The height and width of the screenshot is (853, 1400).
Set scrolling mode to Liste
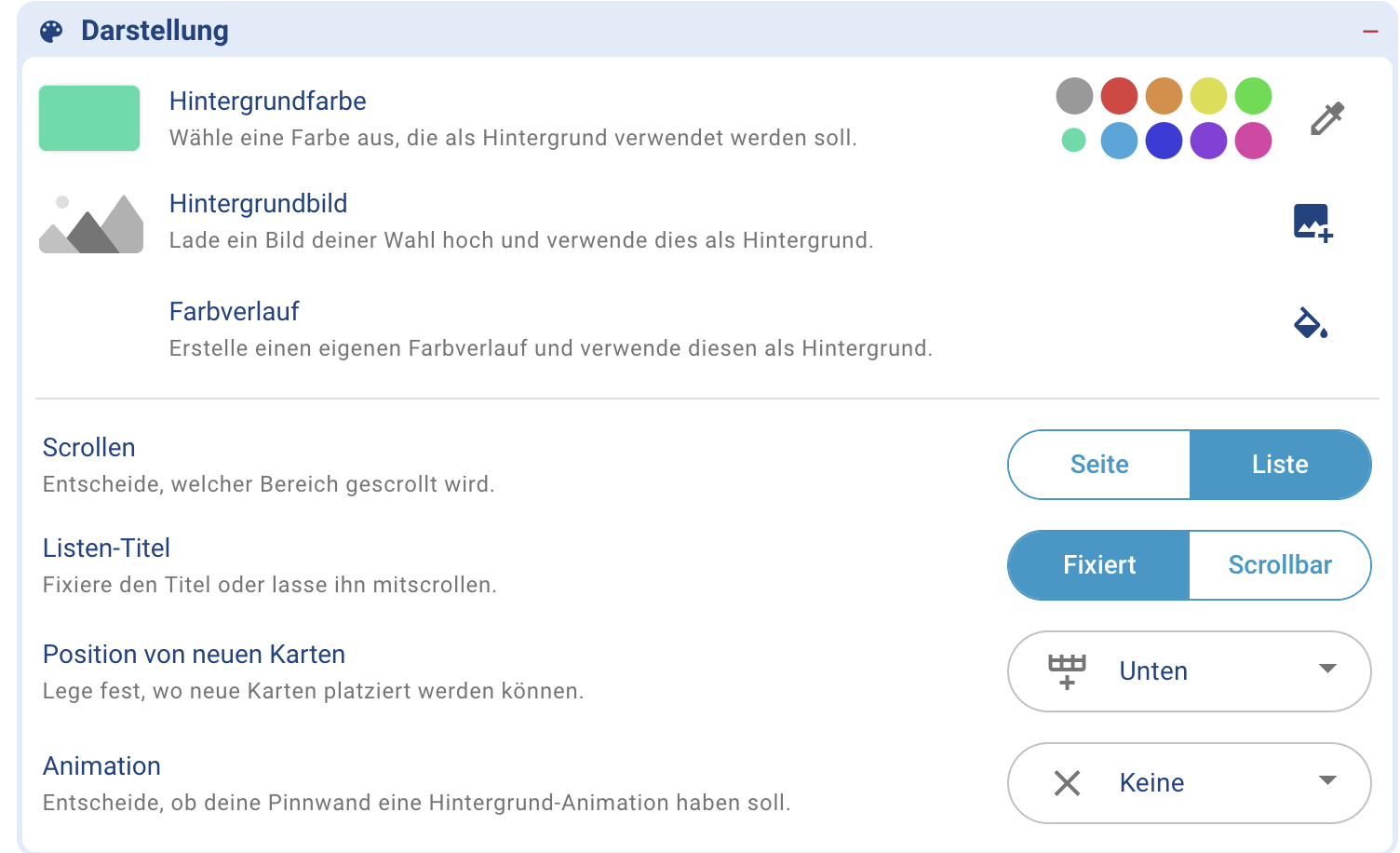coord(1280,465)
